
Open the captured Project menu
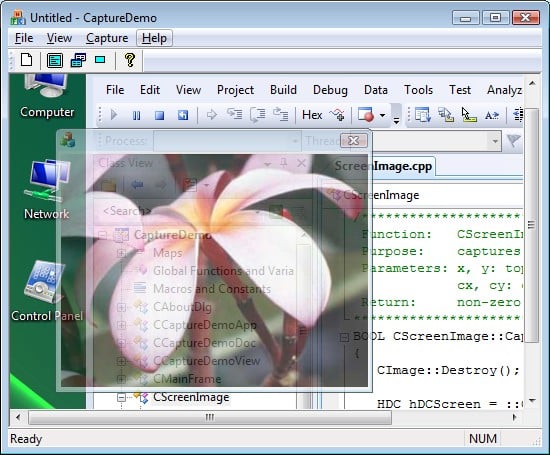(x=235, y=90)
